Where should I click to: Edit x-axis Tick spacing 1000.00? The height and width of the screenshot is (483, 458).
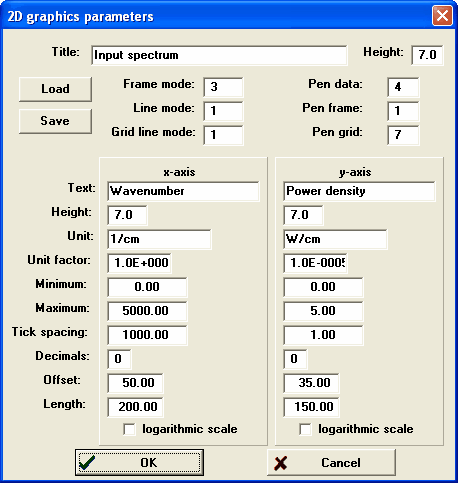[x=147, y=335]
